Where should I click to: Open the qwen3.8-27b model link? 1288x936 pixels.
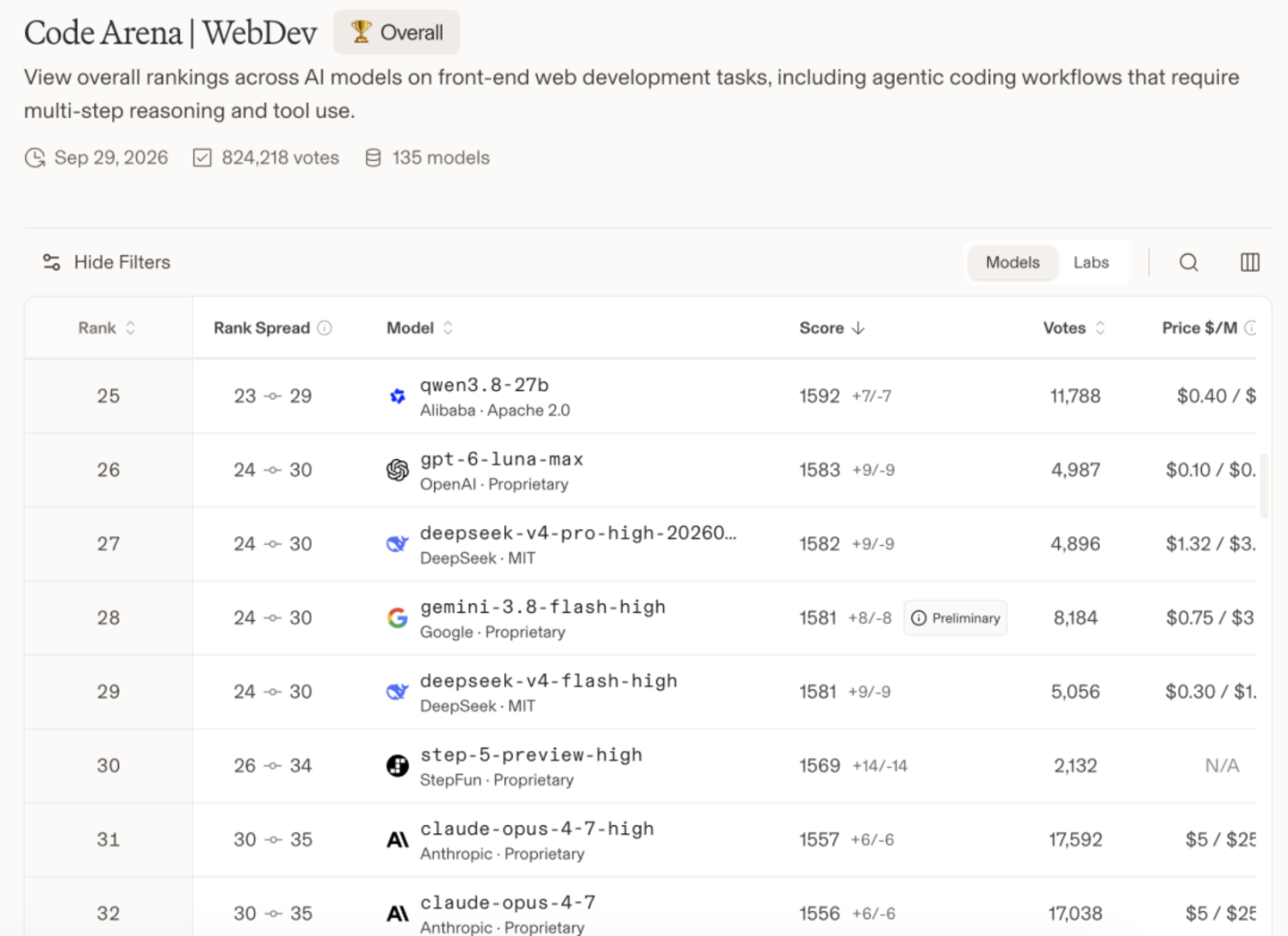click(x=484, y=386)
